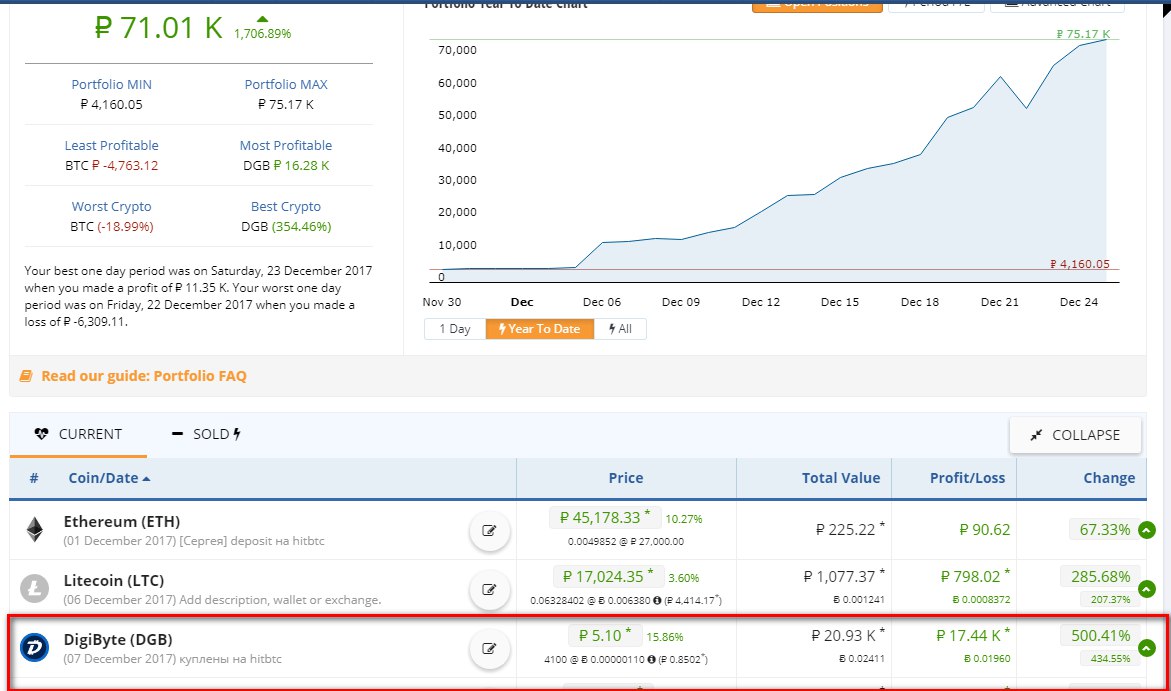Click the green arrow beside 67.33% change
This screenshot has width=1171, height=691.
(x=1146, y=530)
